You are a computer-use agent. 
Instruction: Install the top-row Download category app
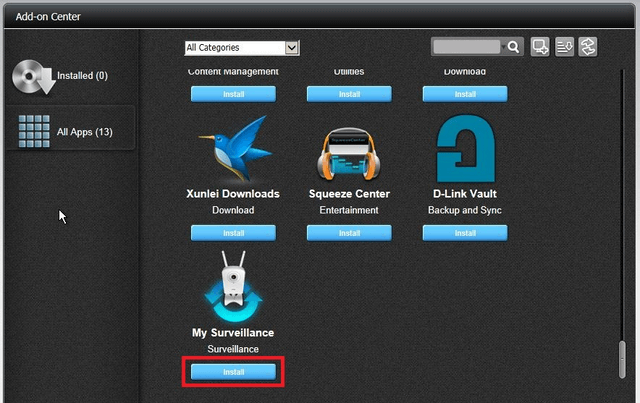pyautogui.click(x=465, y=94)
